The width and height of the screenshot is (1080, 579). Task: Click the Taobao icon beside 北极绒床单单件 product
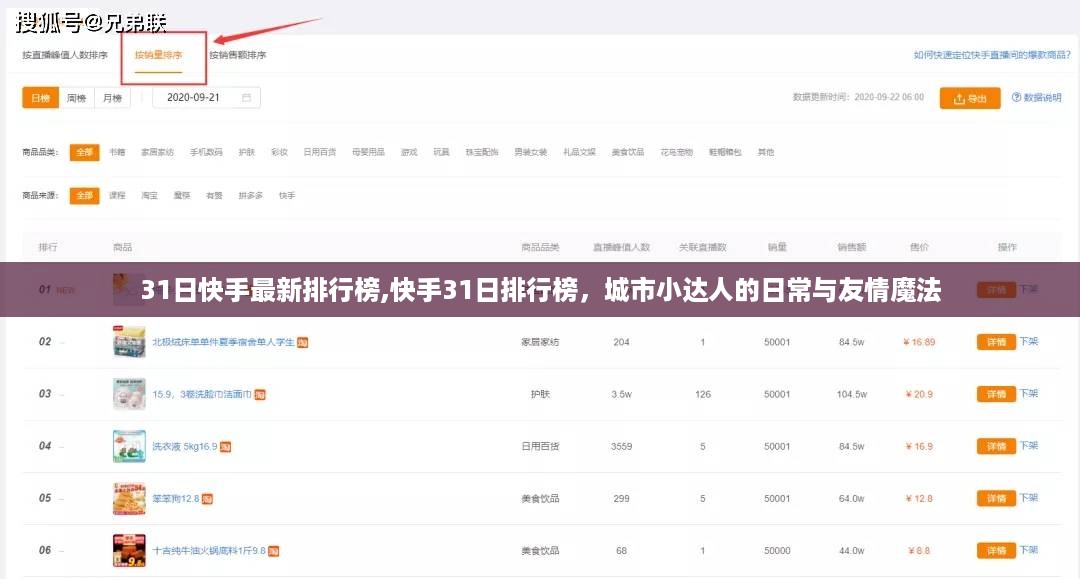(x=302, y=342)
